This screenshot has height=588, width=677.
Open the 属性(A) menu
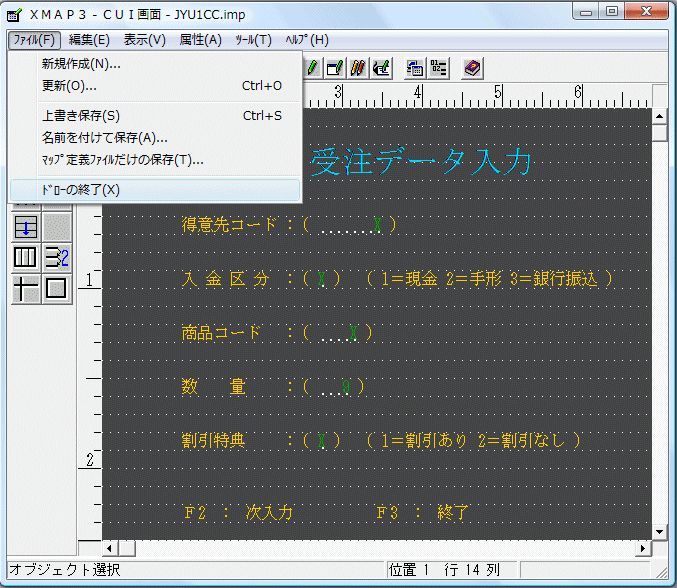[x=200, y=40]
